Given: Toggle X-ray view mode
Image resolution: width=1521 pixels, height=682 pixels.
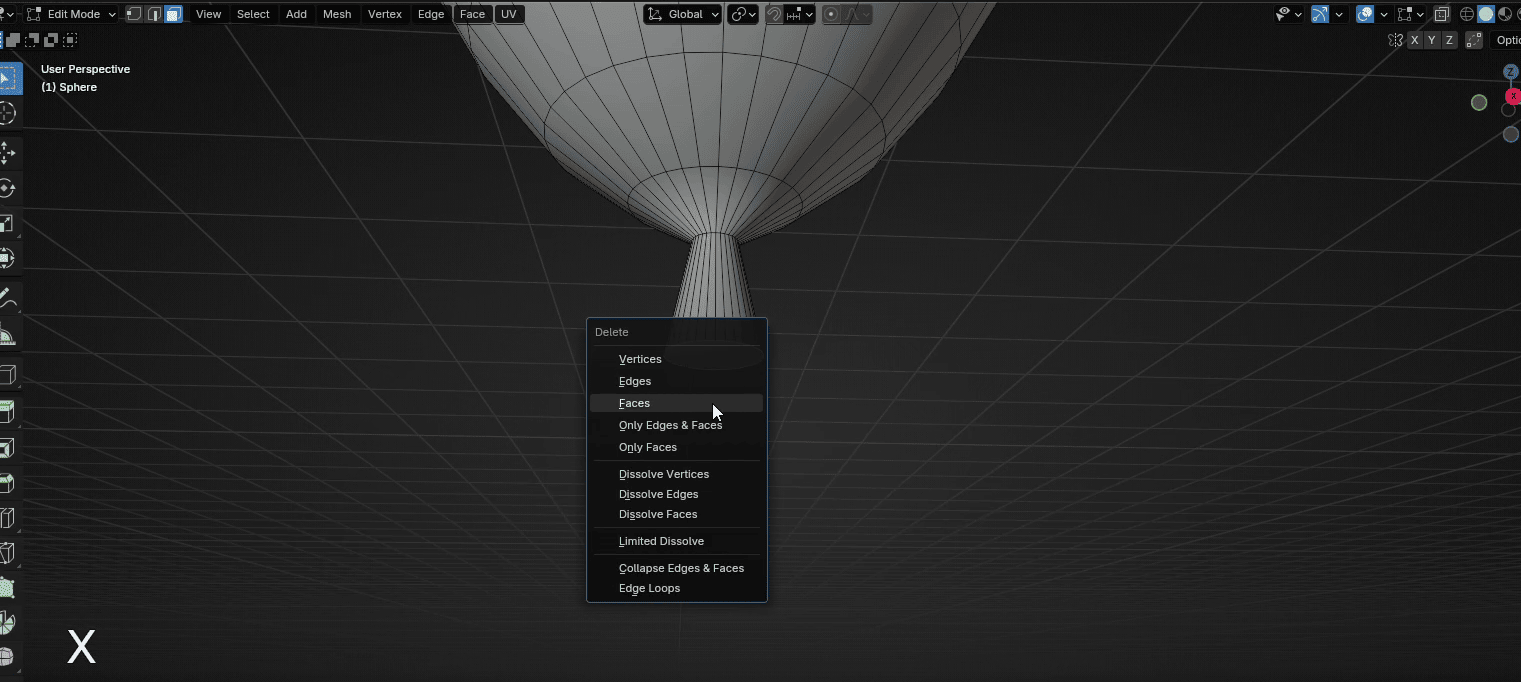Looking at the screenshot, I should tap(1441, 14).
